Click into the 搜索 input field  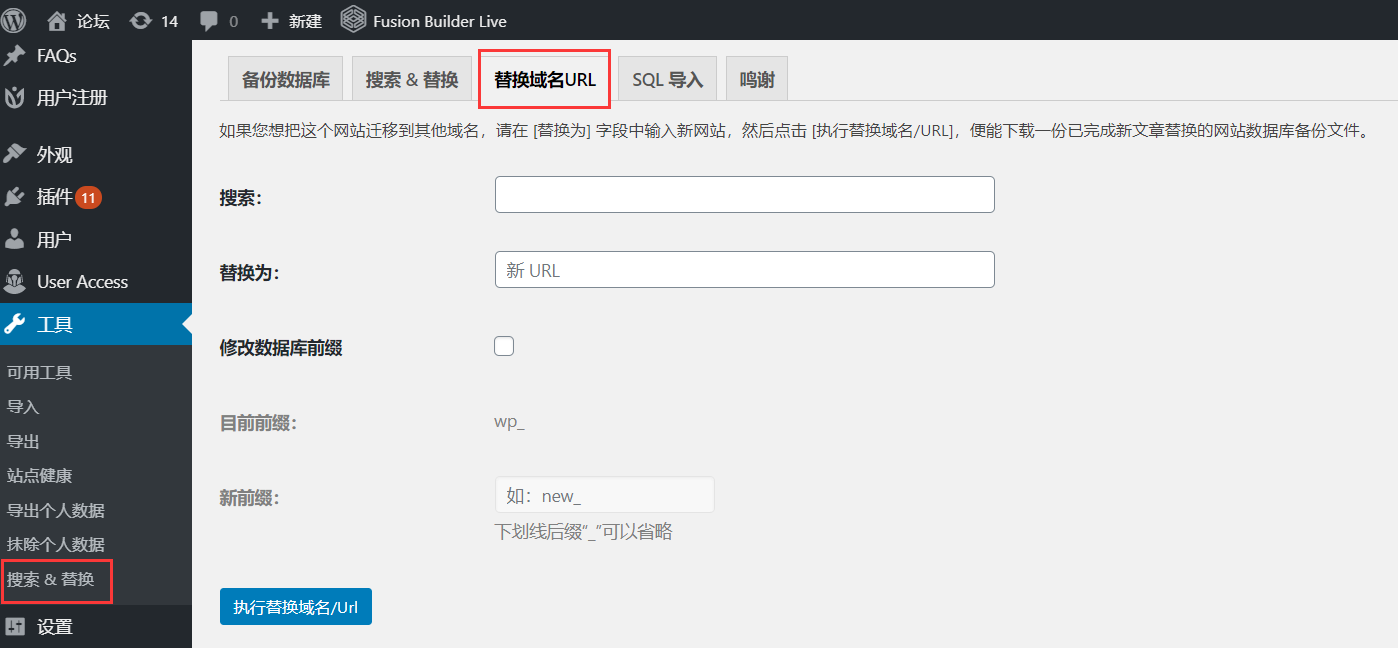744,195
